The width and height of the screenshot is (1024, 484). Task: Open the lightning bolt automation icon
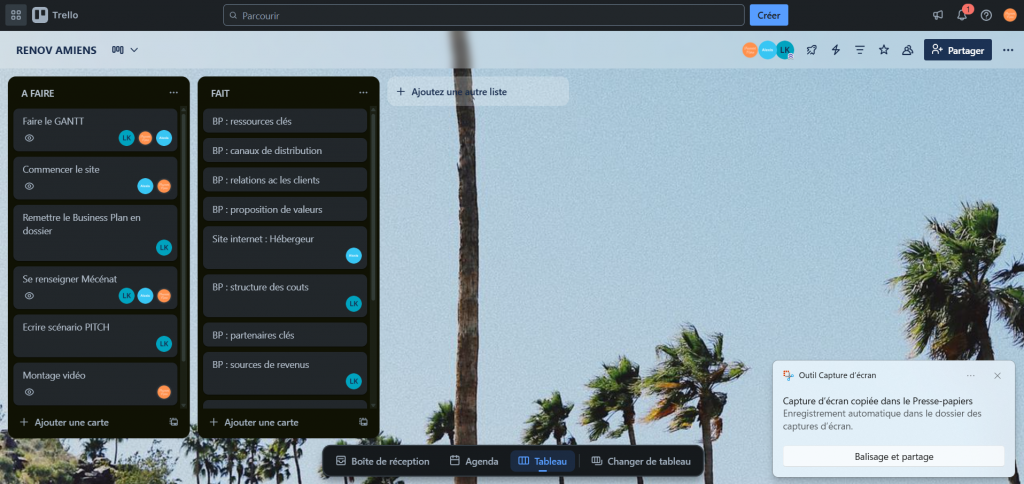coord(836,50)
